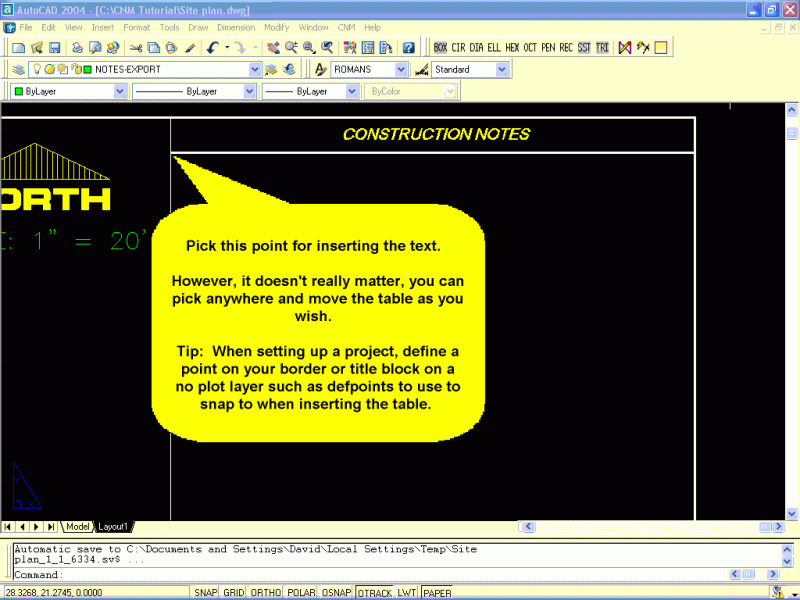This screenshot has width=800, height=600.
Task: Click the Match Properties paintbrush icon
Action: pyautogui.click(x=189, y=47)
